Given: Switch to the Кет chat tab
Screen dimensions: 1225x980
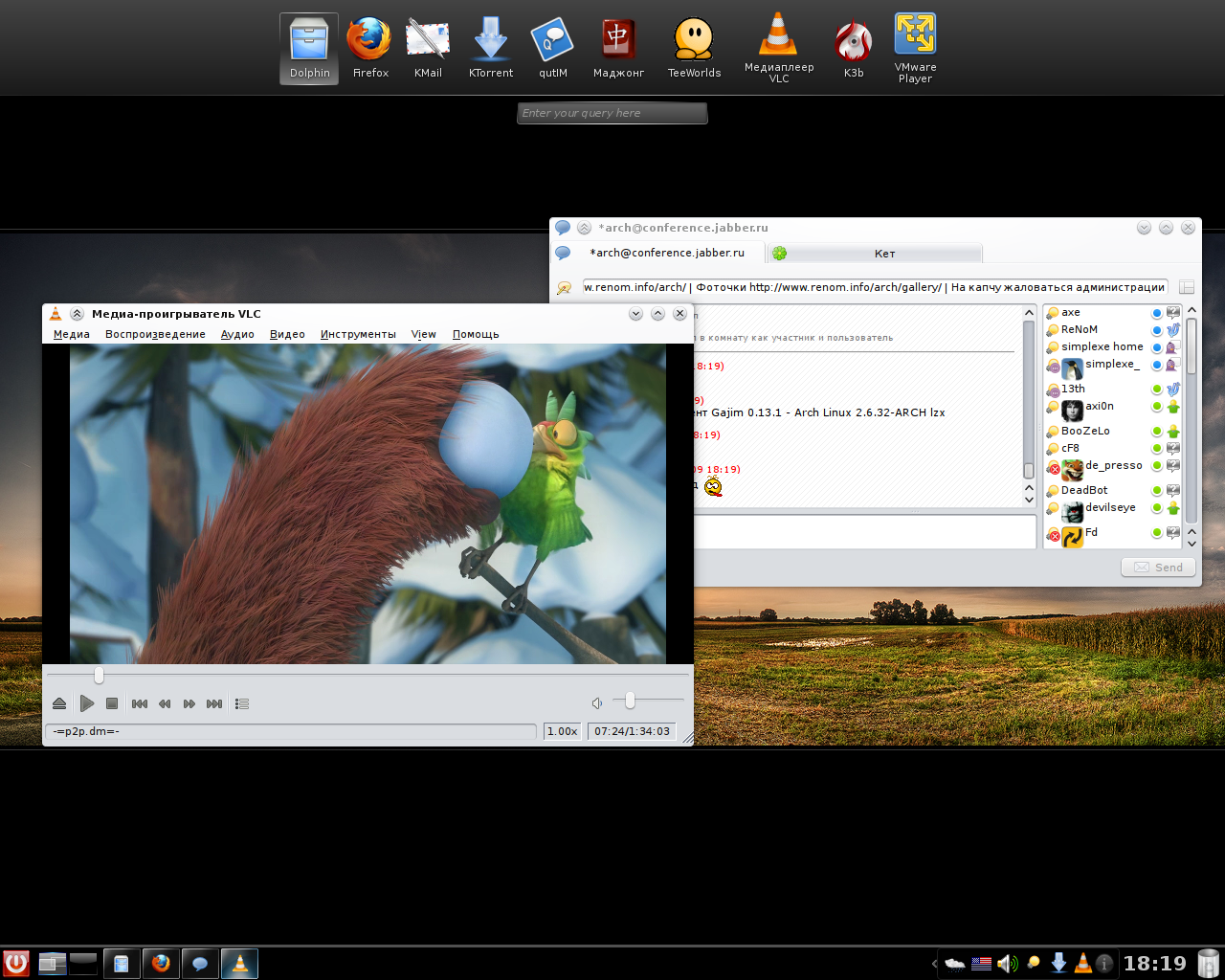Looking at the screenshot, I should click(875, 253).
